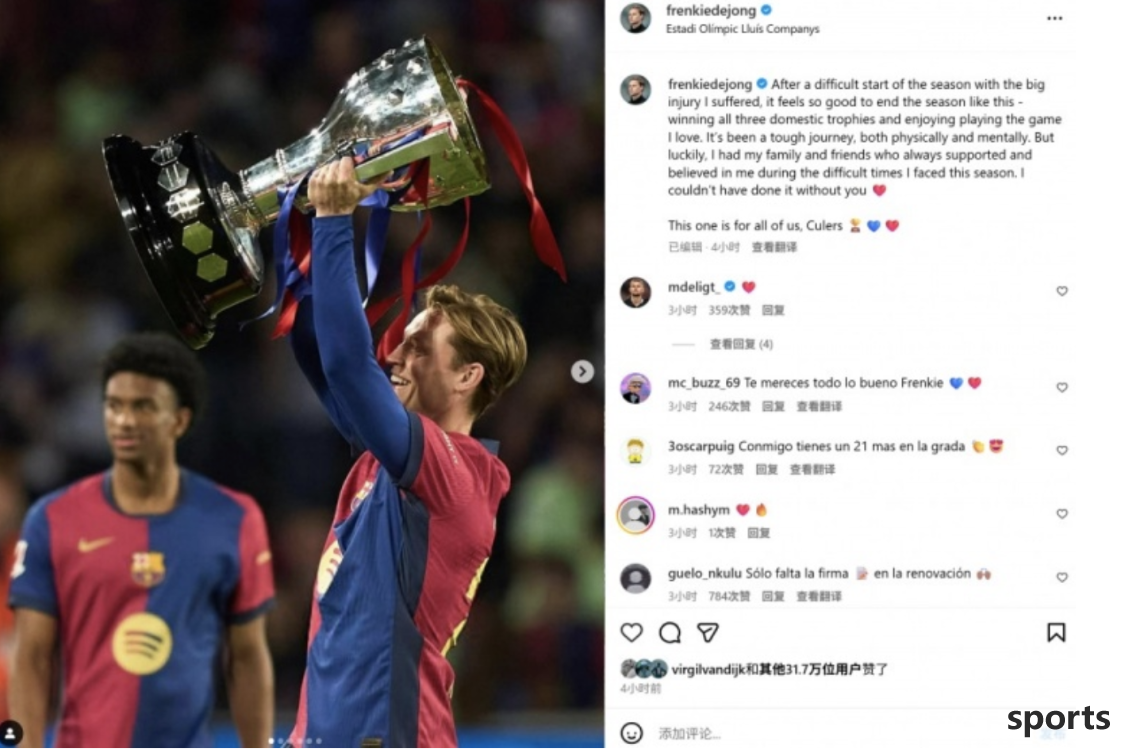
Task: Reply to the m.hashym comment
Action: (758, 533)
